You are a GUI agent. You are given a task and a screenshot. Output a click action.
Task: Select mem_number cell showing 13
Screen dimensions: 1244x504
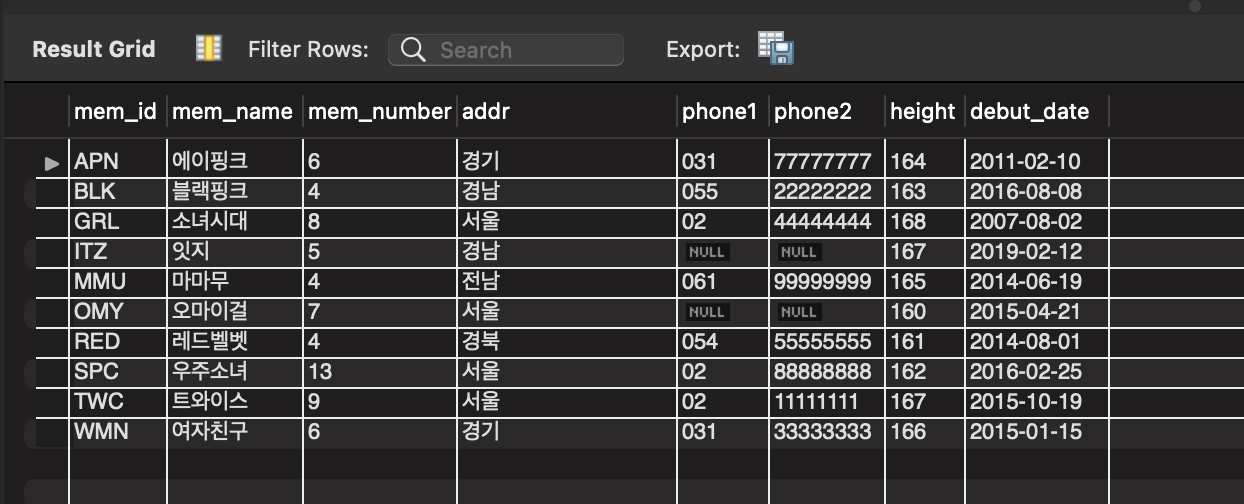pyautogui.click(x=379, y=372)
